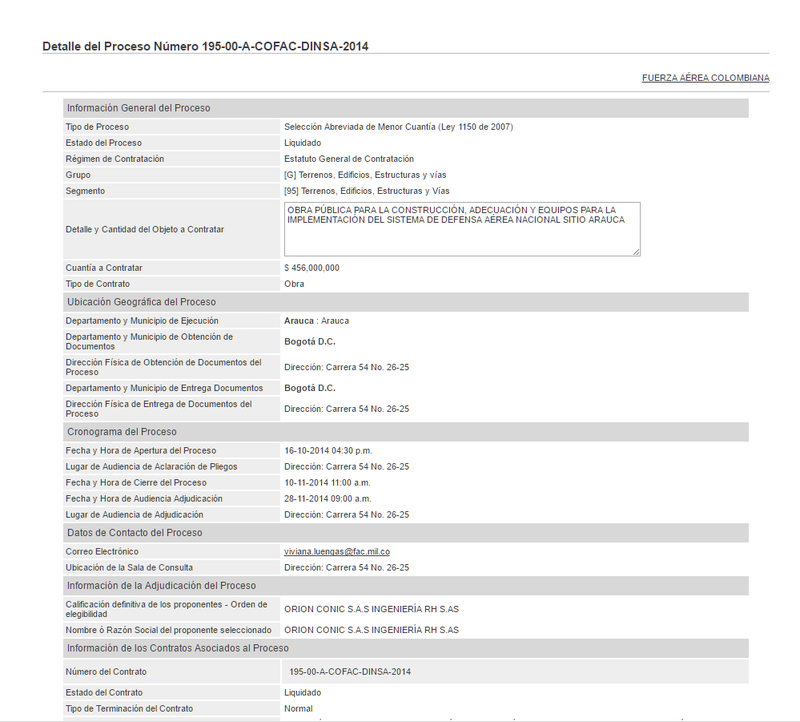Select adjudication date '28-11-2014 09:00 a.m.'
The image size is (800, 722).
click(328, 499)
